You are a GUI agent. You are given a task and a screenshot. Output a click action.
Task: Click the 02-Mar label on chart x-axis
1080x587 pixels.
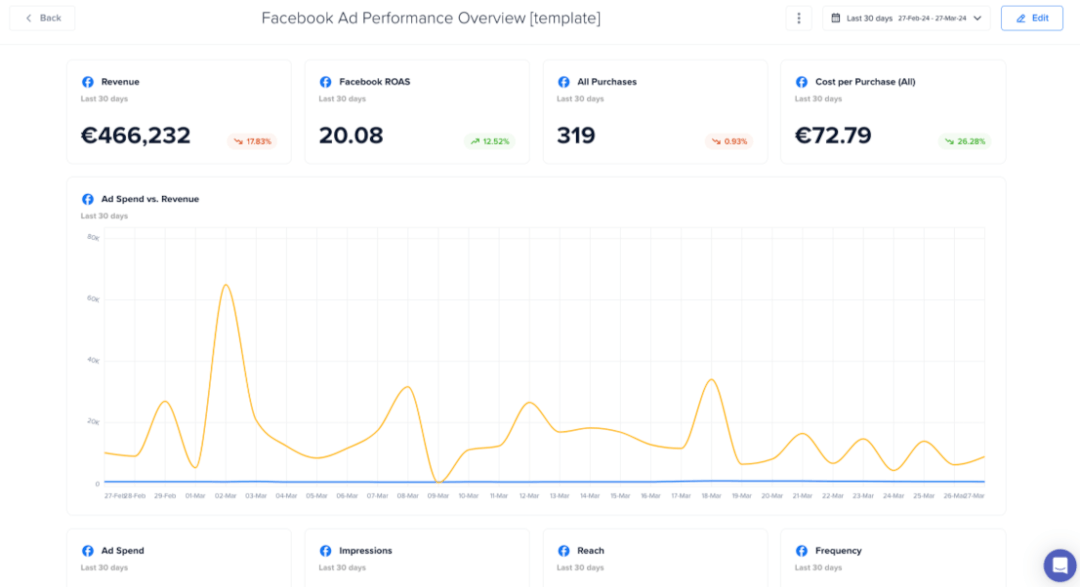pos(226,496)
